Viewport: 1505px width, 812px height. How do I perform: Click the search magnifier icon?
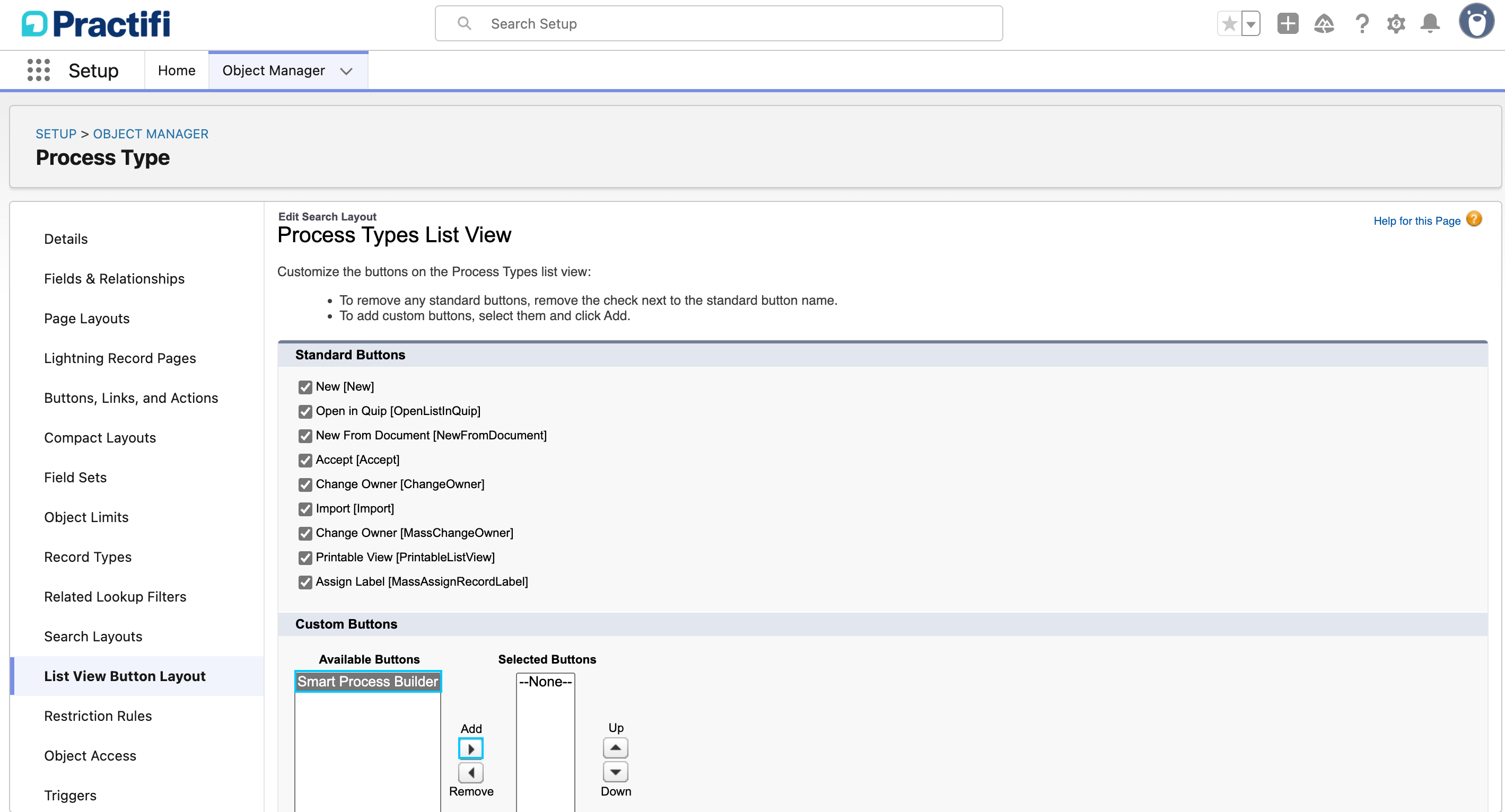465,23
